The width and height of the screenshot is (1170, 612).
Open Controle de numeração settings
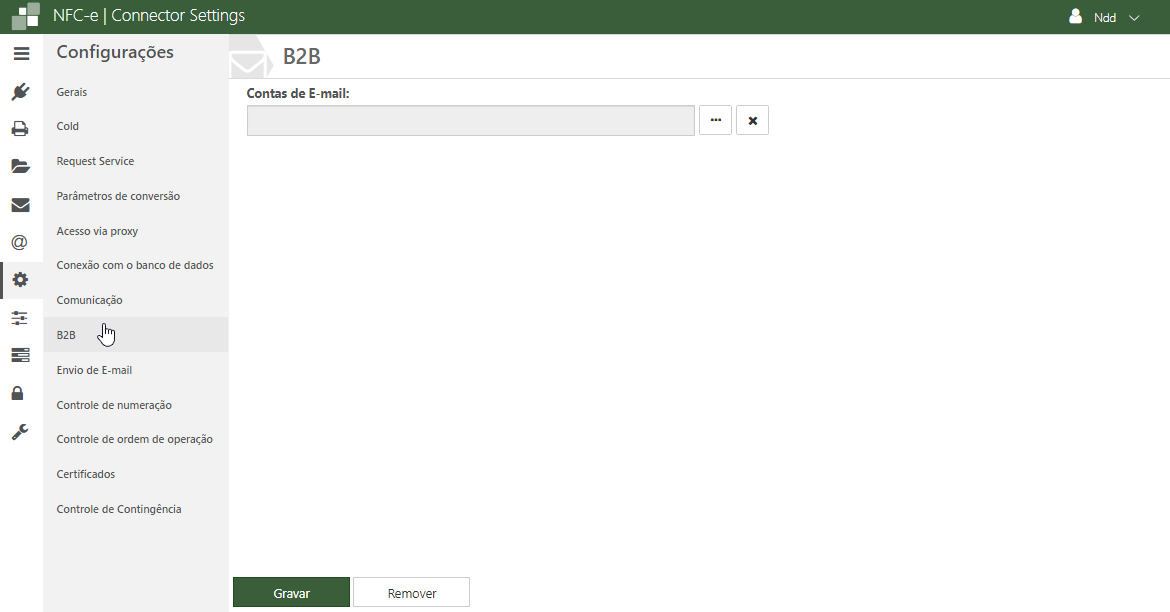114,405
